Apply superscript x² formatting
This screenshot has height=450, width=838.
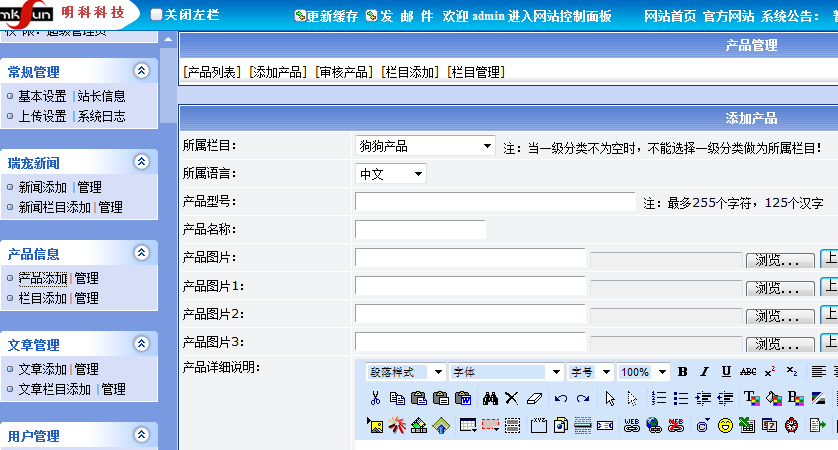tap(770, 371)
